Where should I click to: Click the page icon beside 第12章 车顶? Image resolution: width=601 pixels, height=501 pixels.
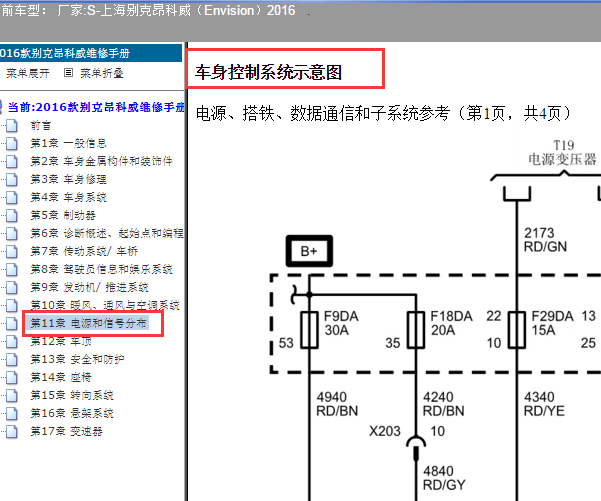(12, 342)
